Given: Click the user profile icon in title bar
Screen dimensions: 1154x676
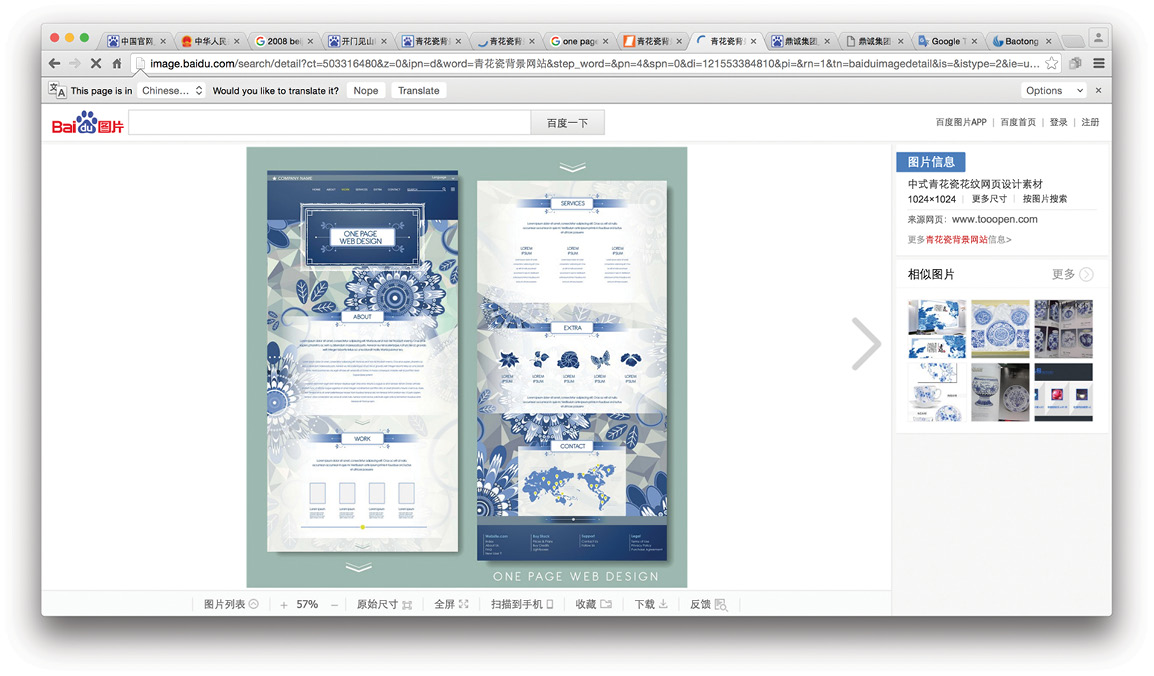Looking at the screenshot, I should point(1098,38).
